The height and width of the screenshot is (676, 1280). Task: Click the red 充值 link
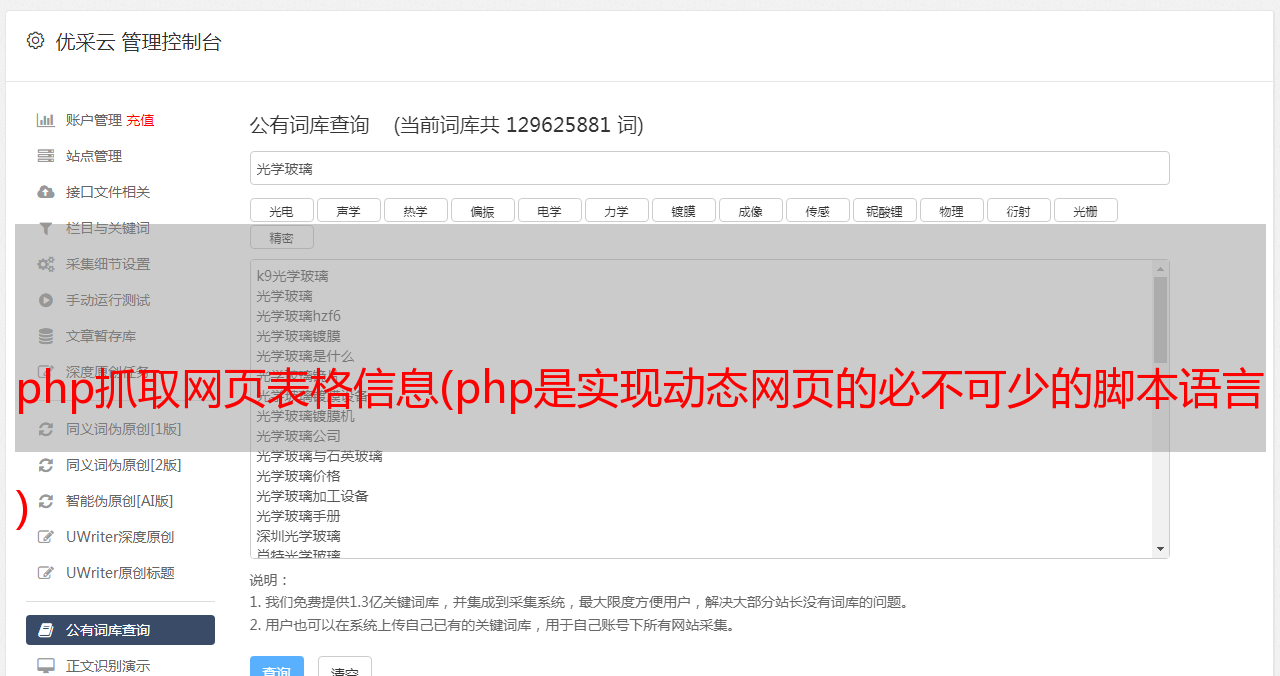click(140, 120)
